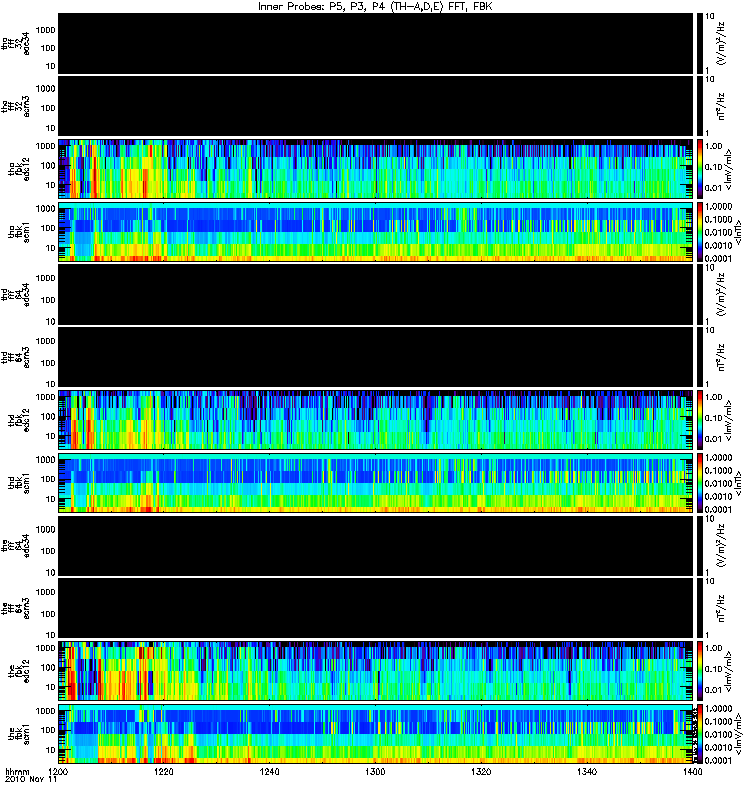This screenshot has width=750, height=800.
Task: Click the the fbk edc12 color bar
Action: coord(700,671)
